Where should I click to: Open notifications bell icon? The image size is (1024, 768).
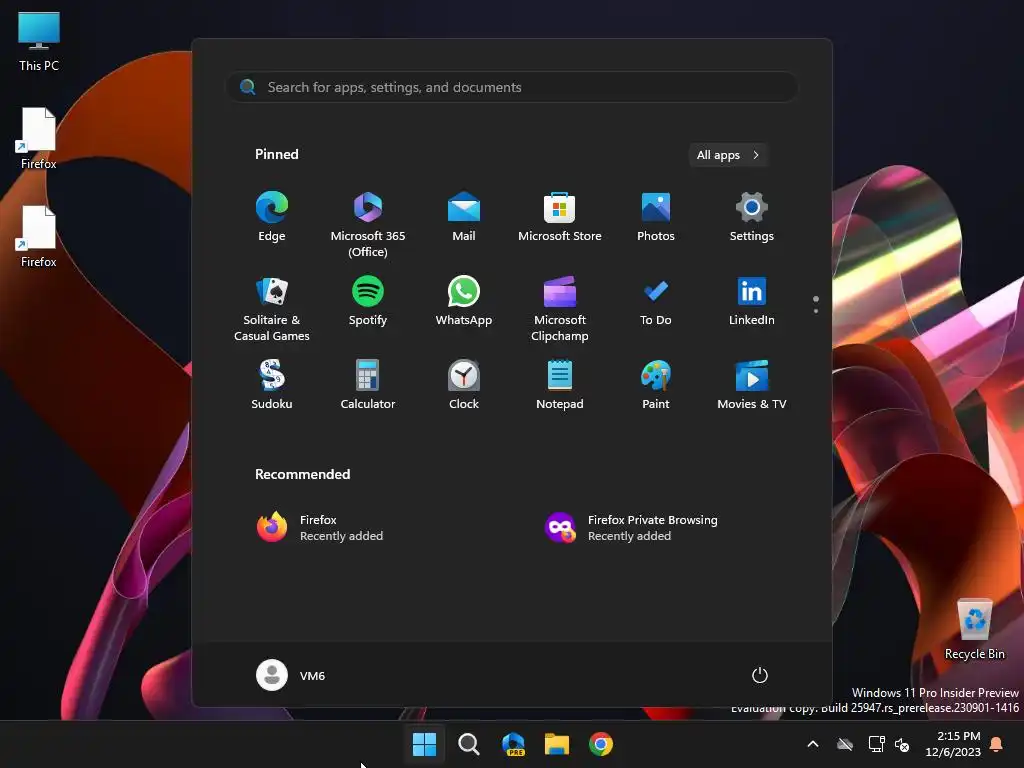click(x=997, y=744)
